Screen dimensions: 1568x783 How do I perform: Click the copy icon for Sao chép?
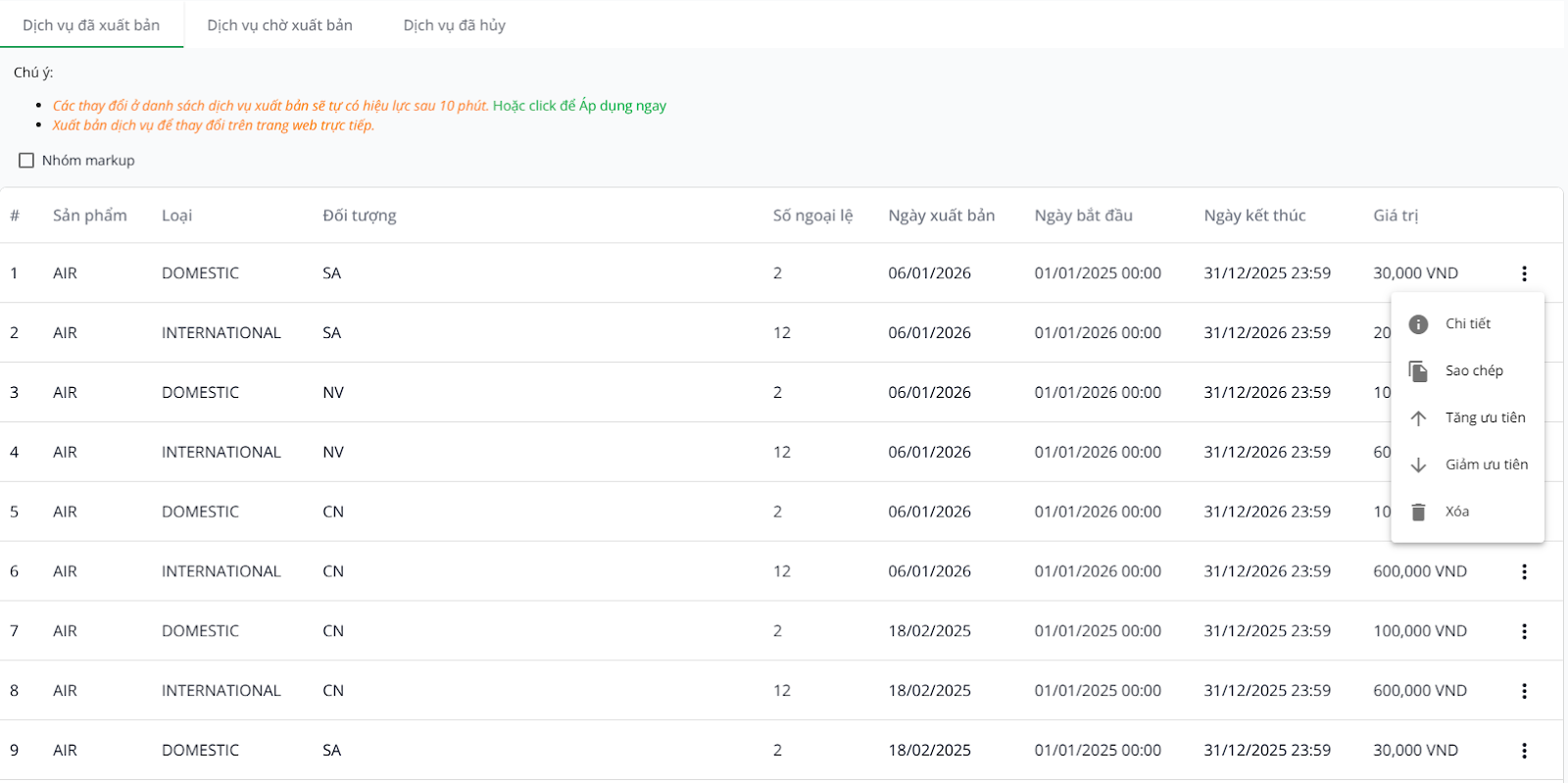(1418, 371)
